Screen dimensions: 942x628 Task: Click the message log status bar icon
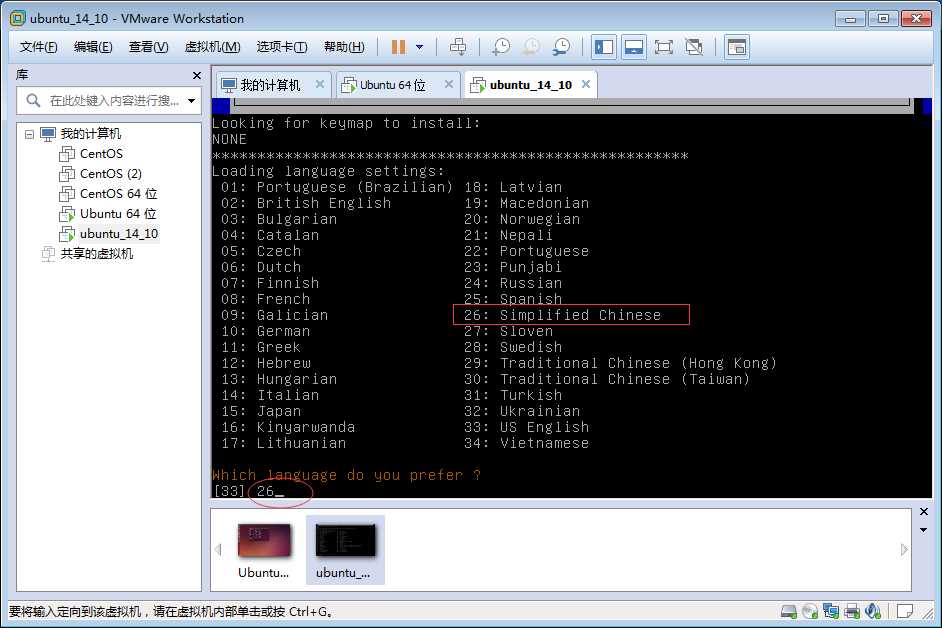[905, 612]
